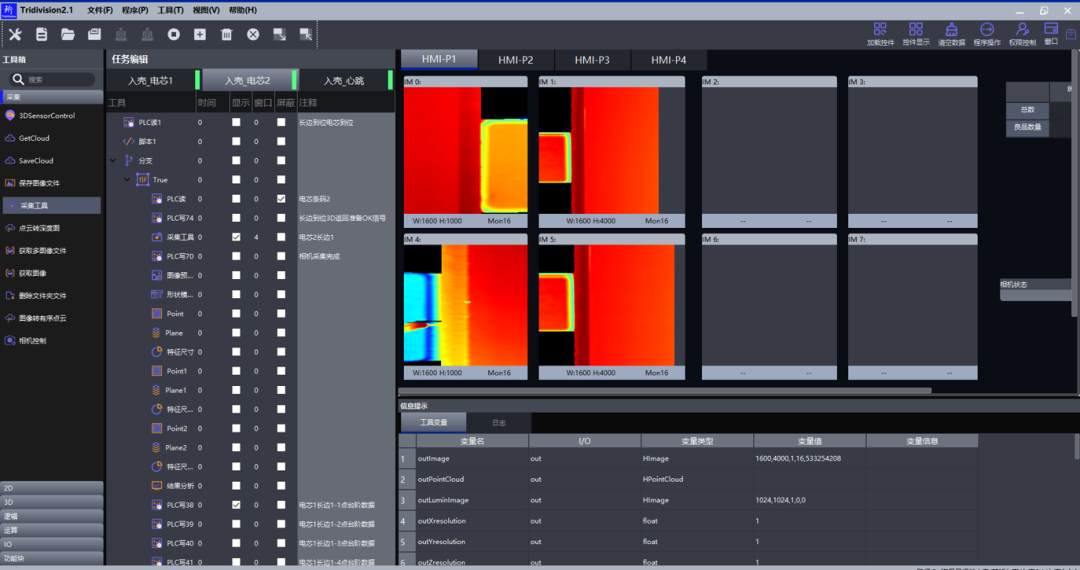The width and height of the screenshot is (1080, 570).
Task: Uncheck the 显示 checkbox for PLC写38 row
Action: (236, 505)
